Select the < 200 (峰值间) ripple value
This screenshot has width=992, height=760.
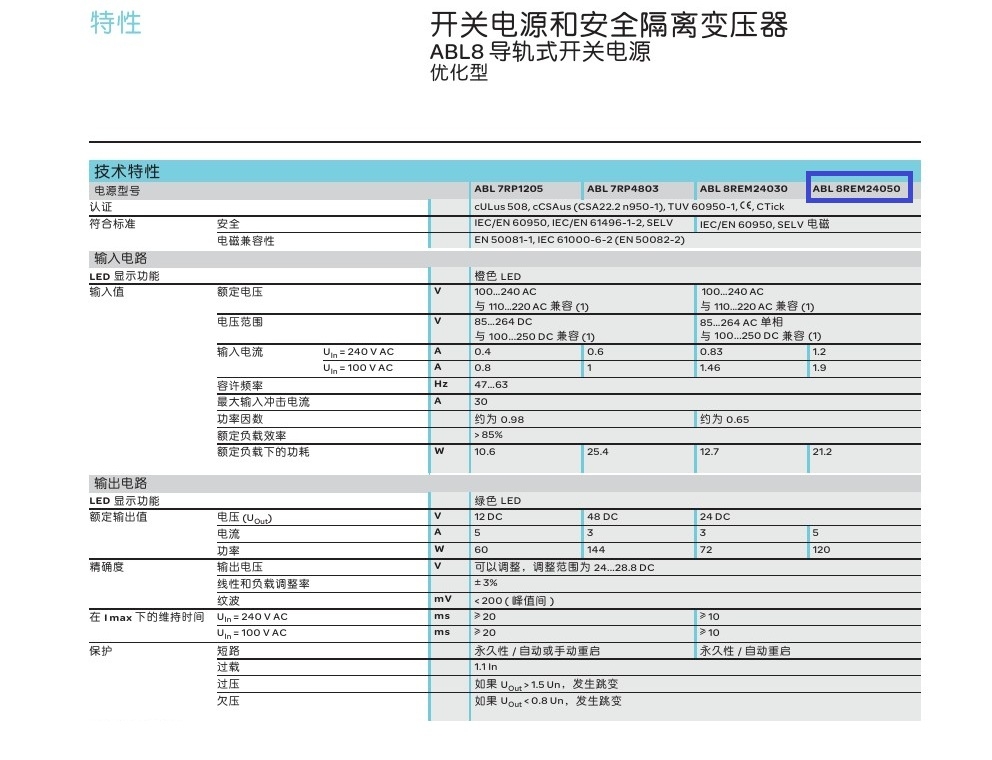click(x=514, y=601)
